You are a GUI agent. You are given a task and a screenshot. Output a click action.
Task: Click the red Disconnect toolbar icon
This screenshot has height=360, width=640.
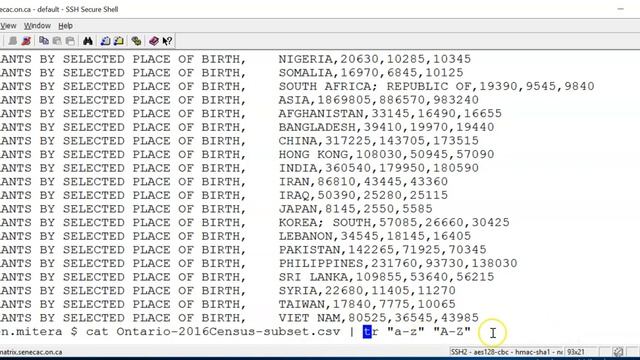click(x=26, y=41)
